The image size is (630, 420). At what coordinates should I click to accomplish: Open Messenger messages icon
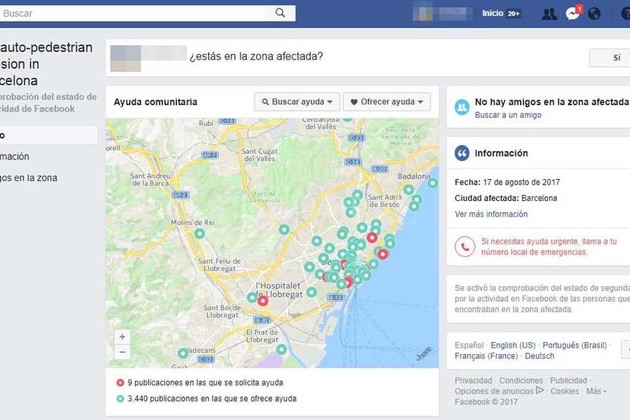(x=572, y=14)
